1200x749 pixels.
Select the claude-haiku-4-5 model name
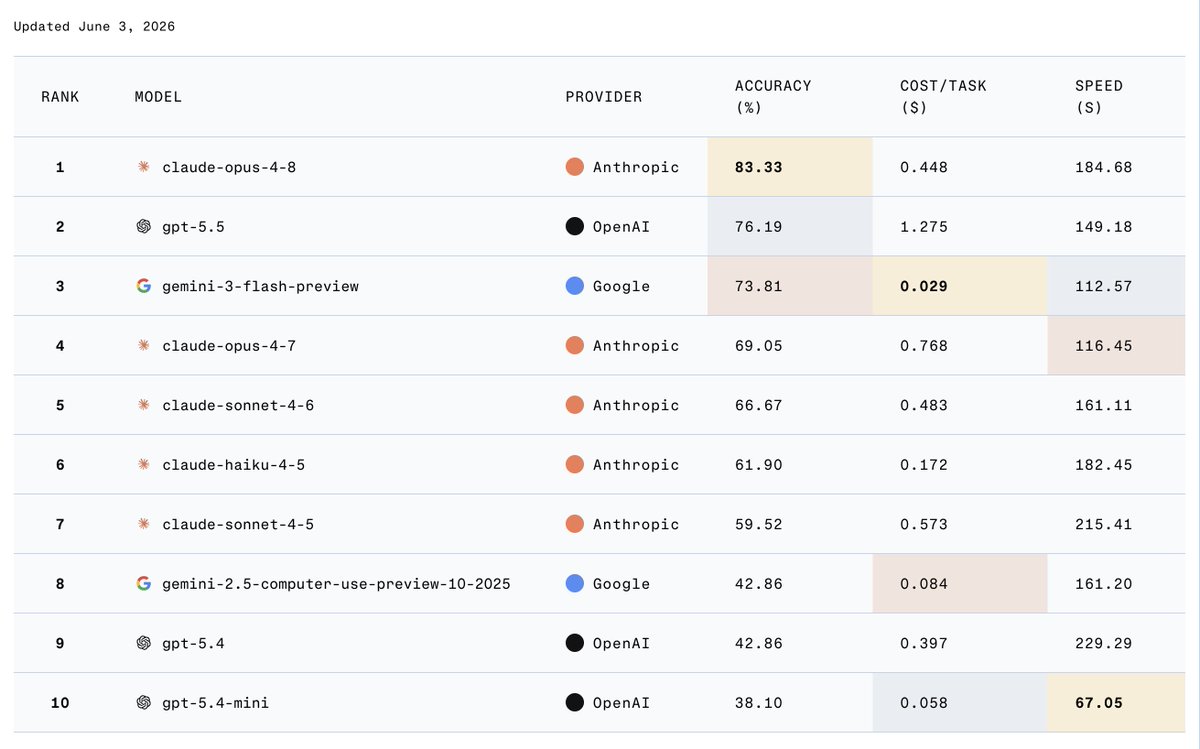(x=233, y=465)
